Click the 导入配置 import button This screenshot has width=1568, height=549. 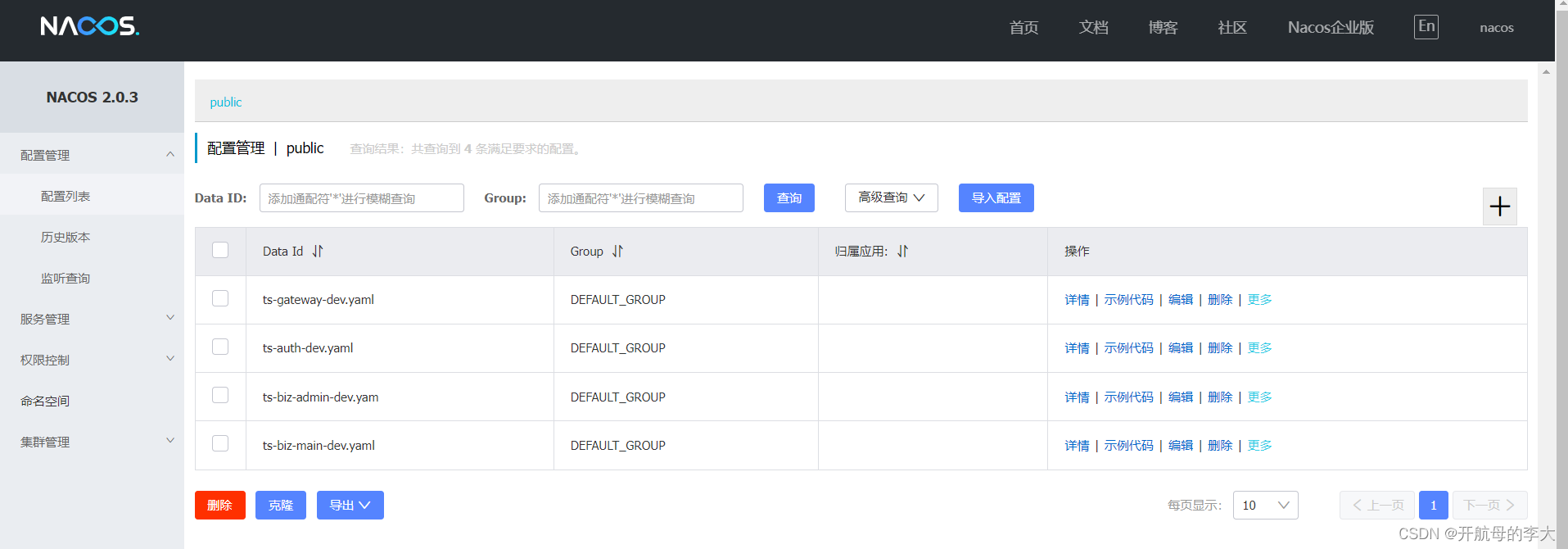point(996,197)
